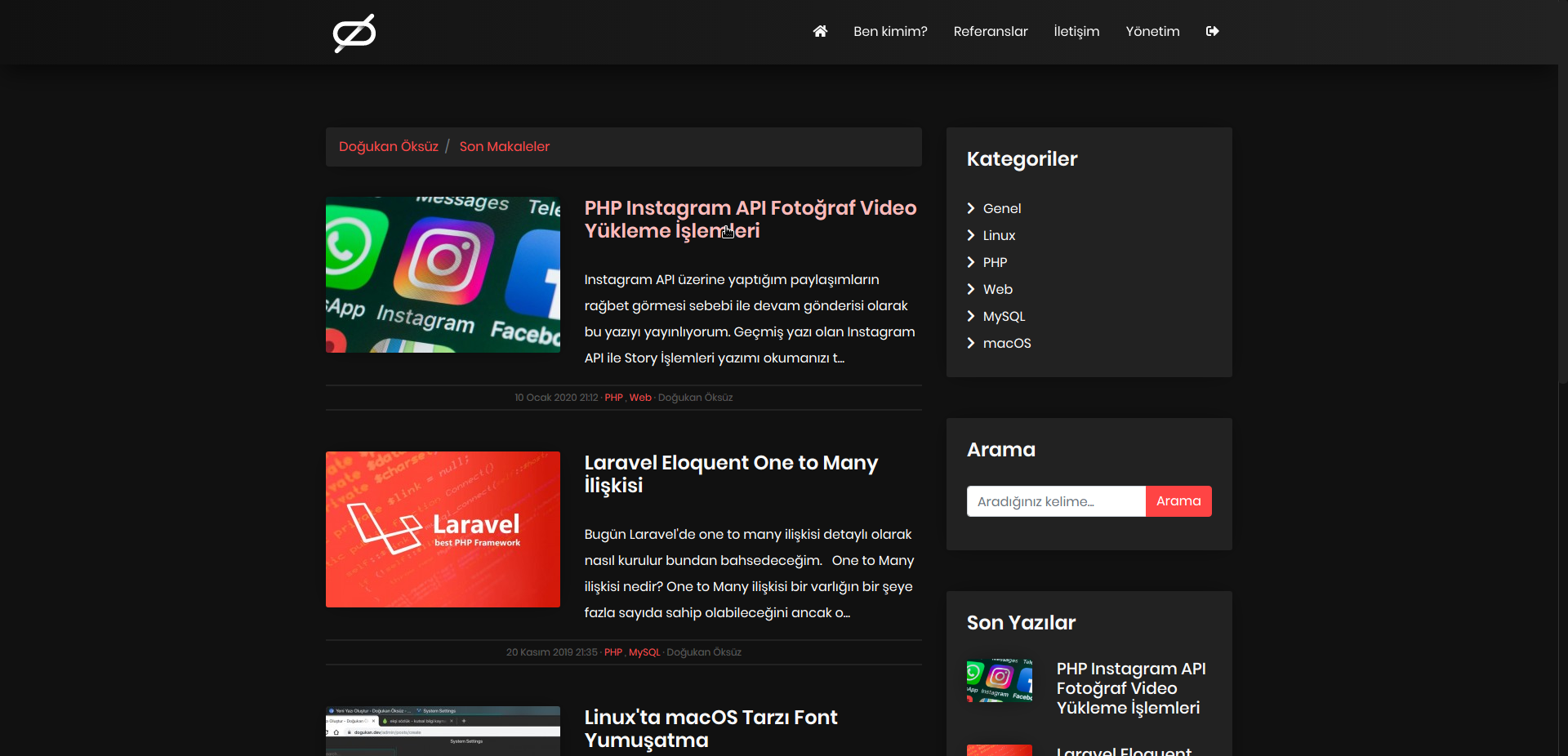Click the logout arrow icon in navbar

1213,31
